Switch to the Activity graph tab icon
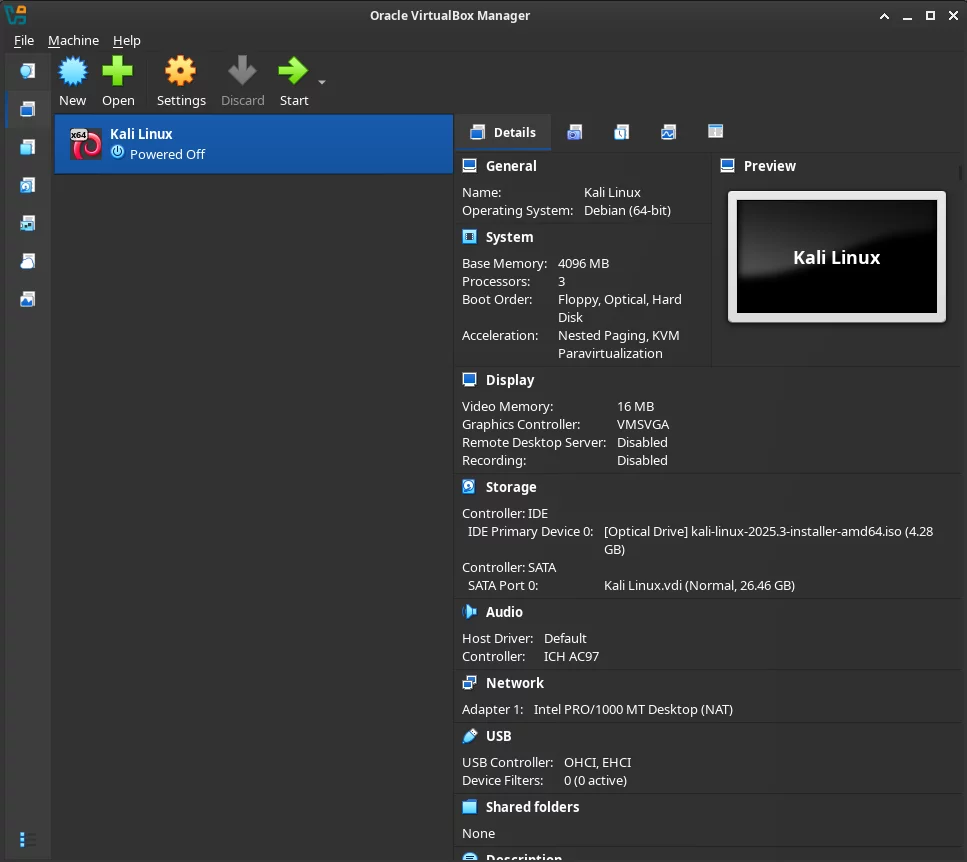 (x=668, y=132)
